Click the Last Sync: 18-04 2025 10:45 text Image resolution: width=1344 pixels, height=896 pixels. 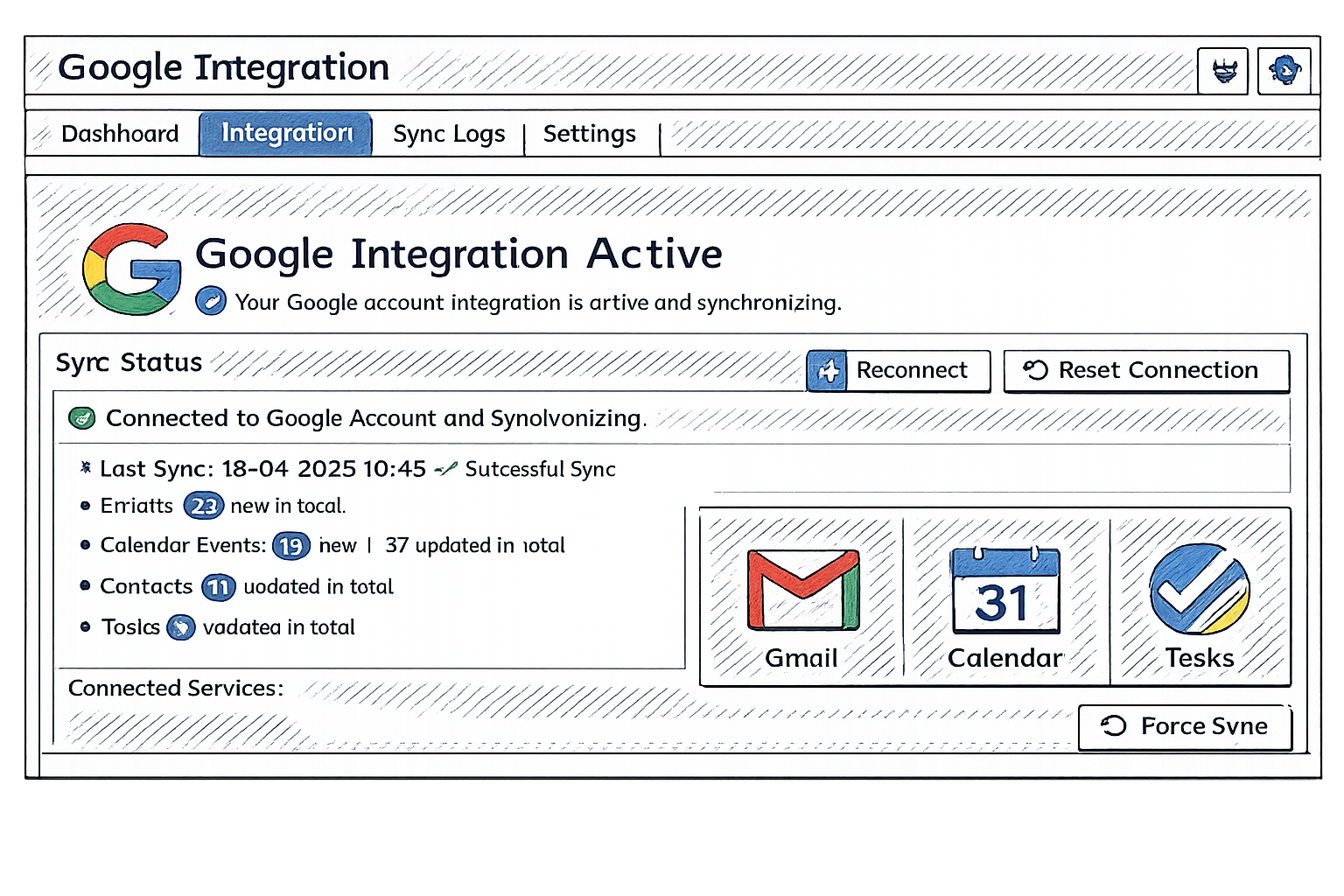[262, 469]
